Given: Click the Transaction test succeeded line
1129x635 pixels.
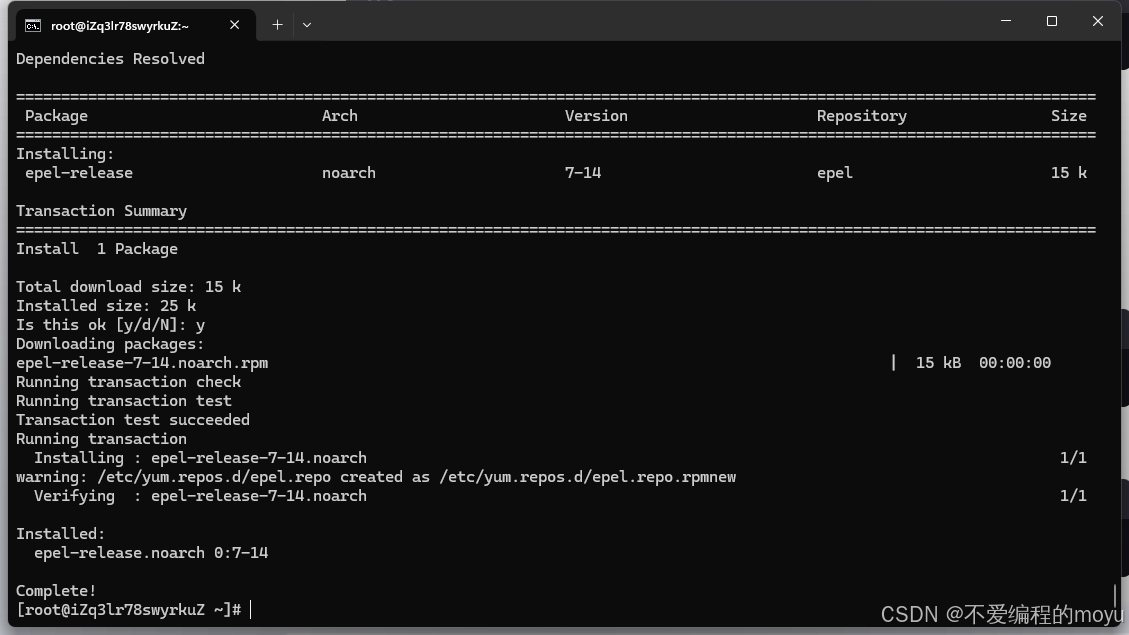Looking at the screenshot, I should (132, 419).
